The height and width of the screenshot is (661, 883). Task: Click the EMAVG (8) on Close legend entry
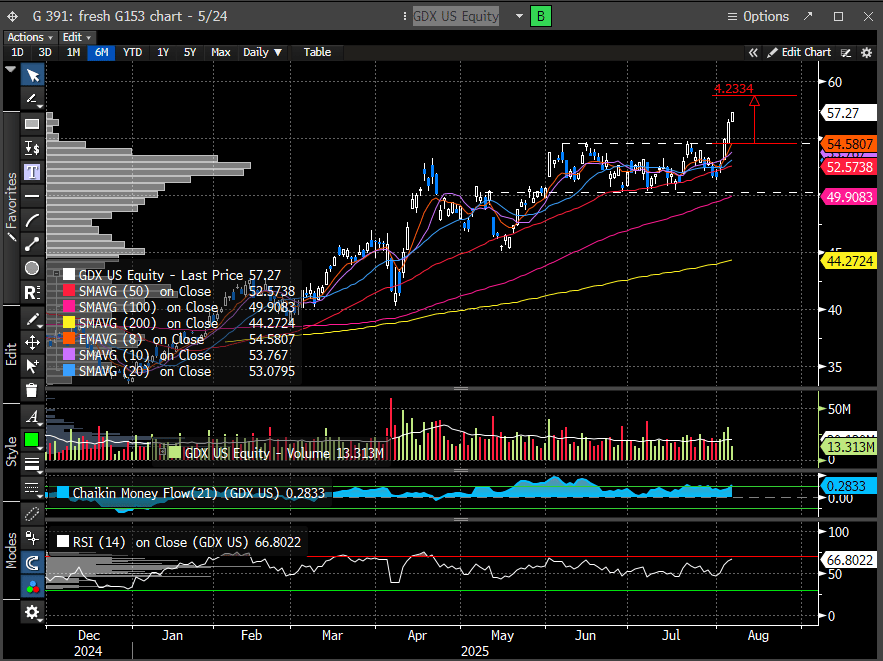141,339
